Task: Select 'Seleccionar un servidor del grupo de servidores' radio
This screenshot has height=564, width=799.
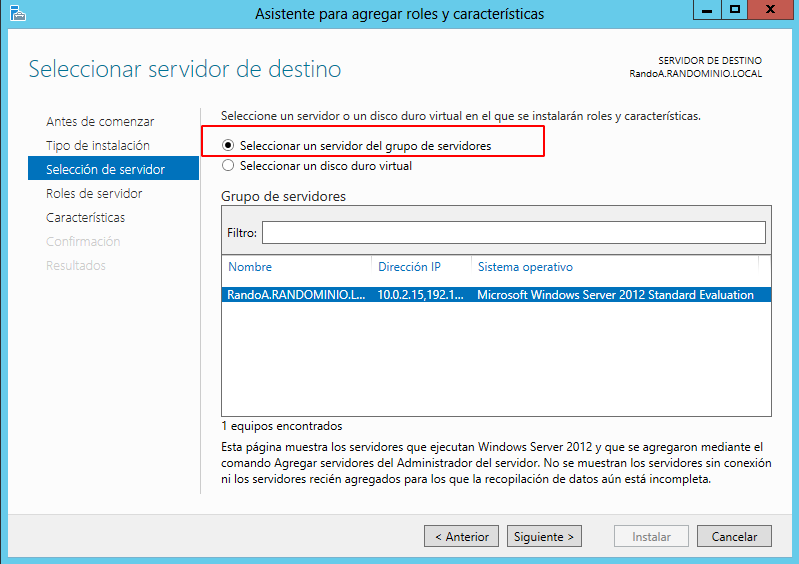Action: click(228, 146)
